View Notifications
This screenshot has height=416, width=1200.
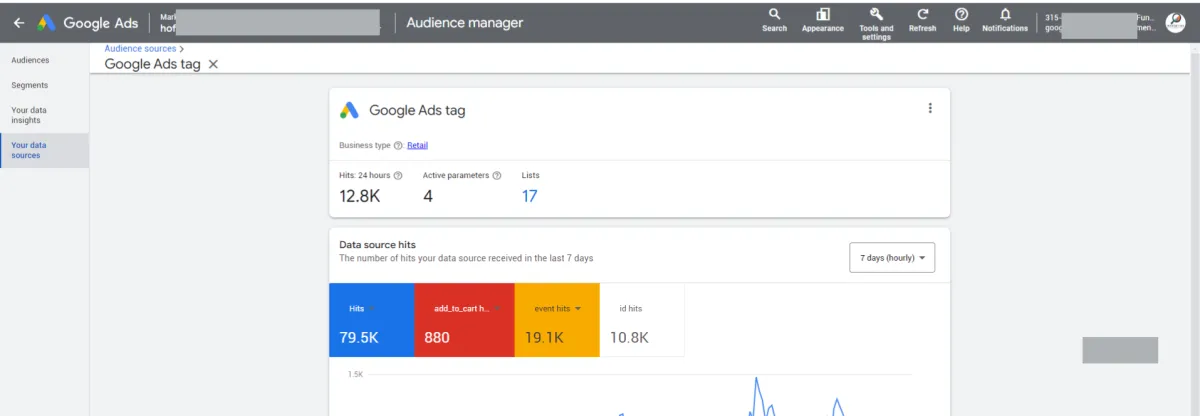click(x=1005, y=20)
